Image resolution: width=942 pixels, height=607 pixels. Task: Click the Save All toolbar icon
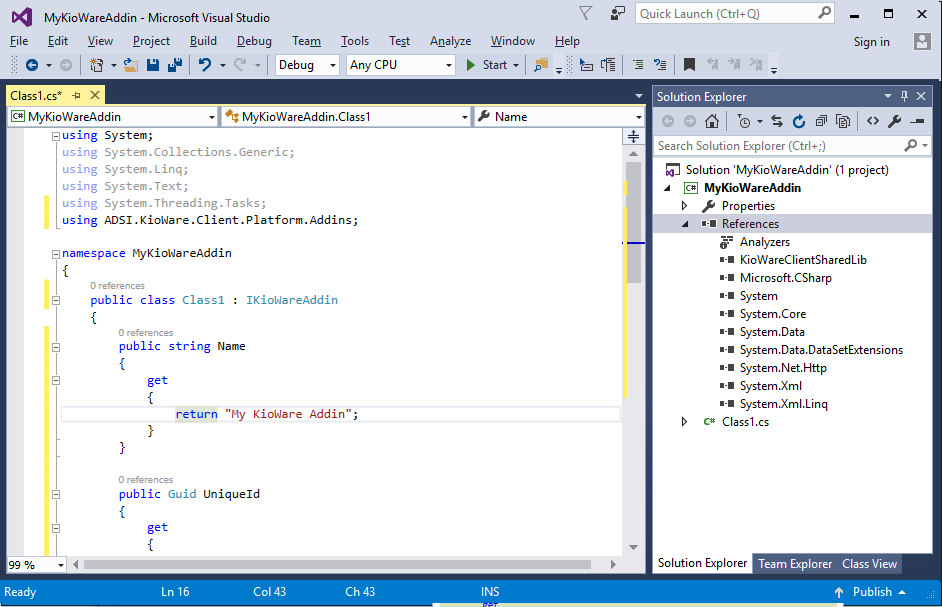[x=175, y=65]
